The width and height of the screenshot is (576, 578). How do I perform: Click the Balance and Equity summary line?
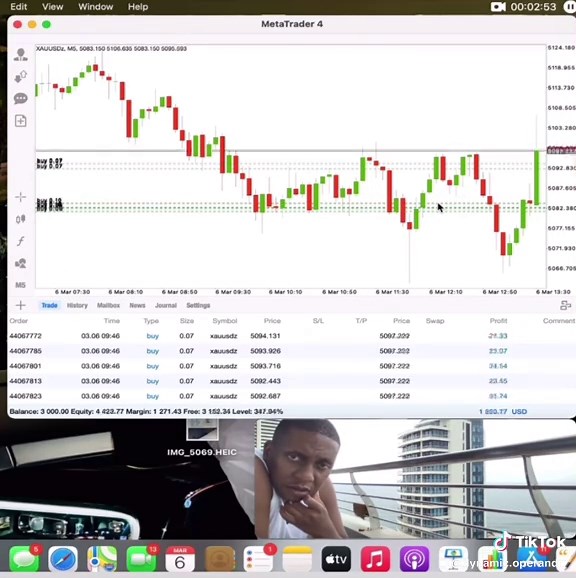146,411
